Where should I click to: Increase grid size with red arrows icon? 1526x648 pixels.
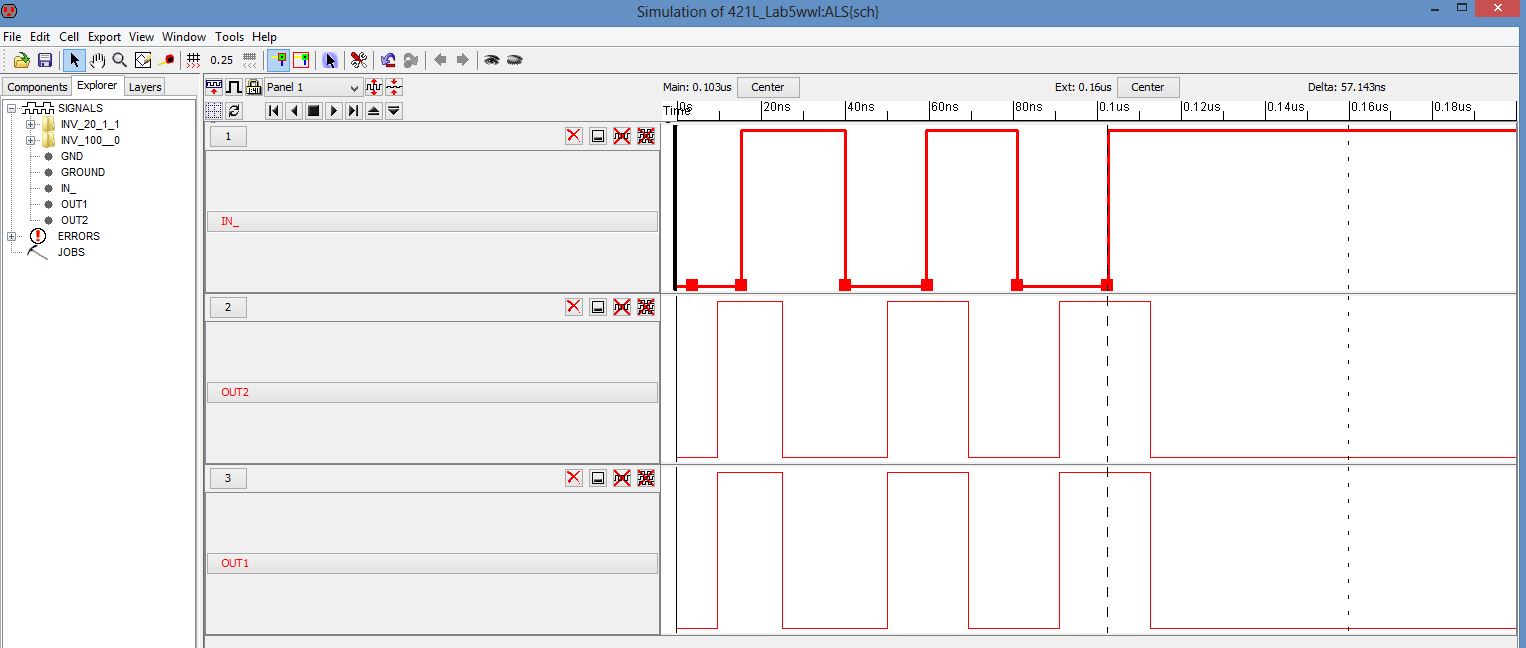tap(194, 60)
